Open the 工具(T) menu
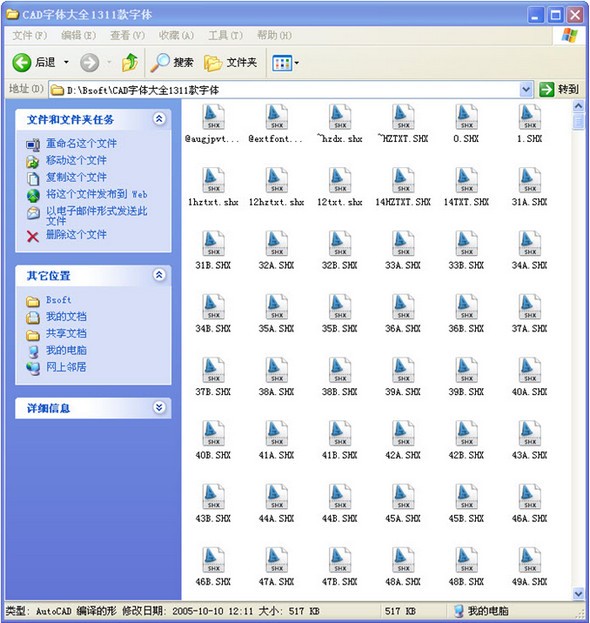The height and width of the screenshot is (623, 590). [225, 35]
